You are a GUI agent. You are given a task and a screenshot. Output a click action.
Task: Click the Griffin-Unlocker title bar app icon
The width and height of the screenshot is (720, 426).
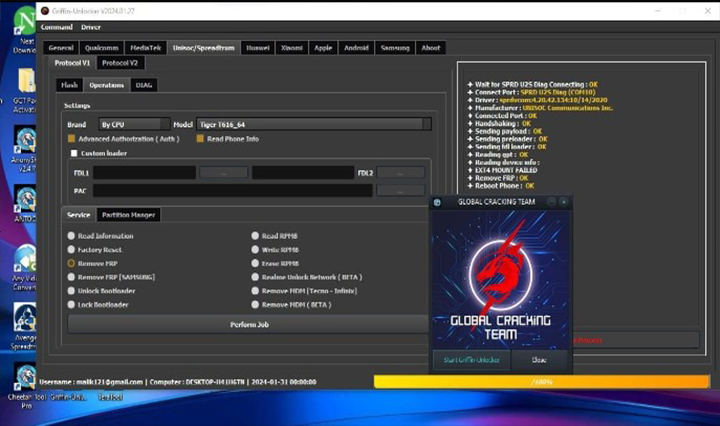click(x=45, y=11)
